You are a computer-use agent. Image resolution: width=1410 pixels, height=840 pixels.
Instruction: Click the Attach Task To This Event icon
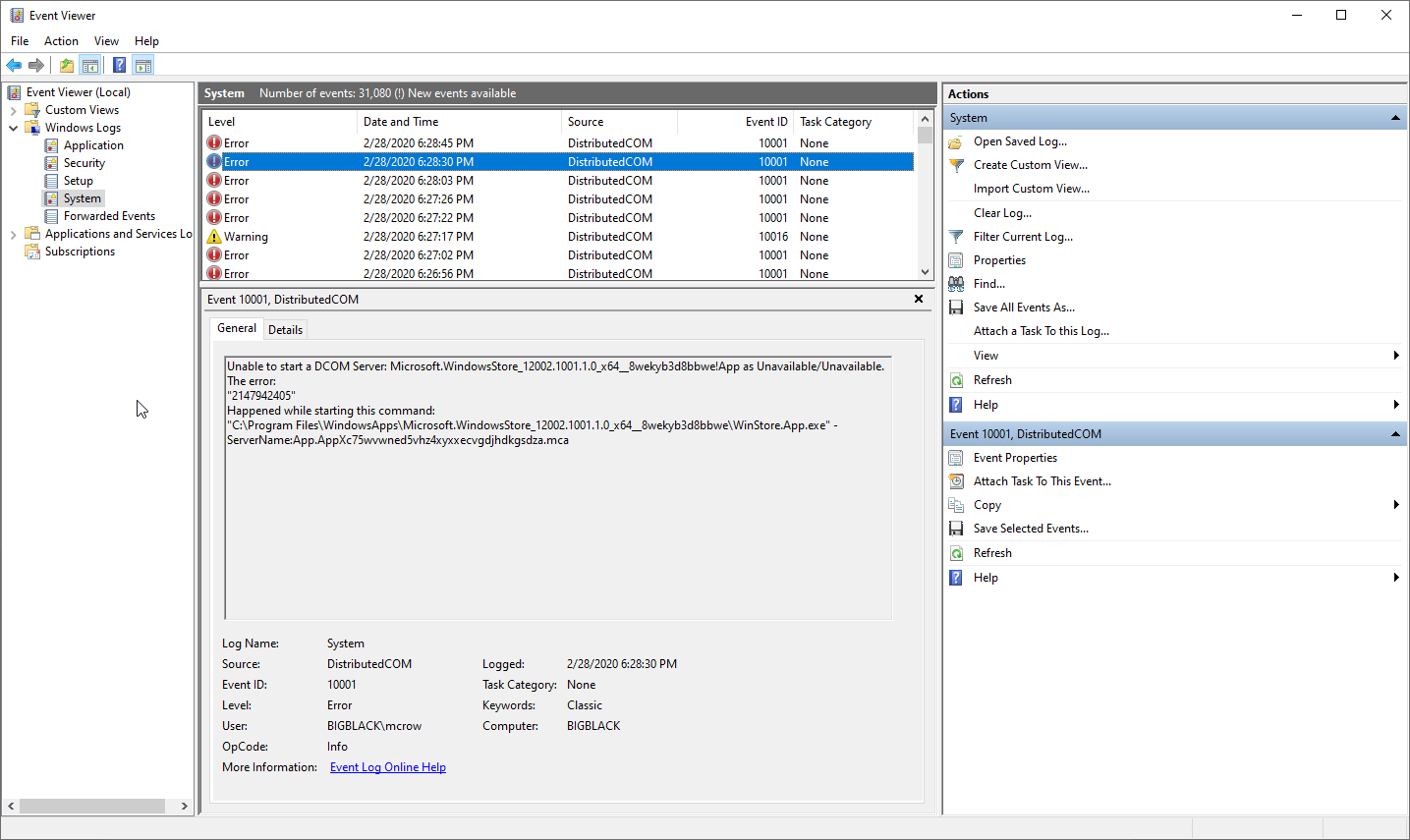point(956,481)
